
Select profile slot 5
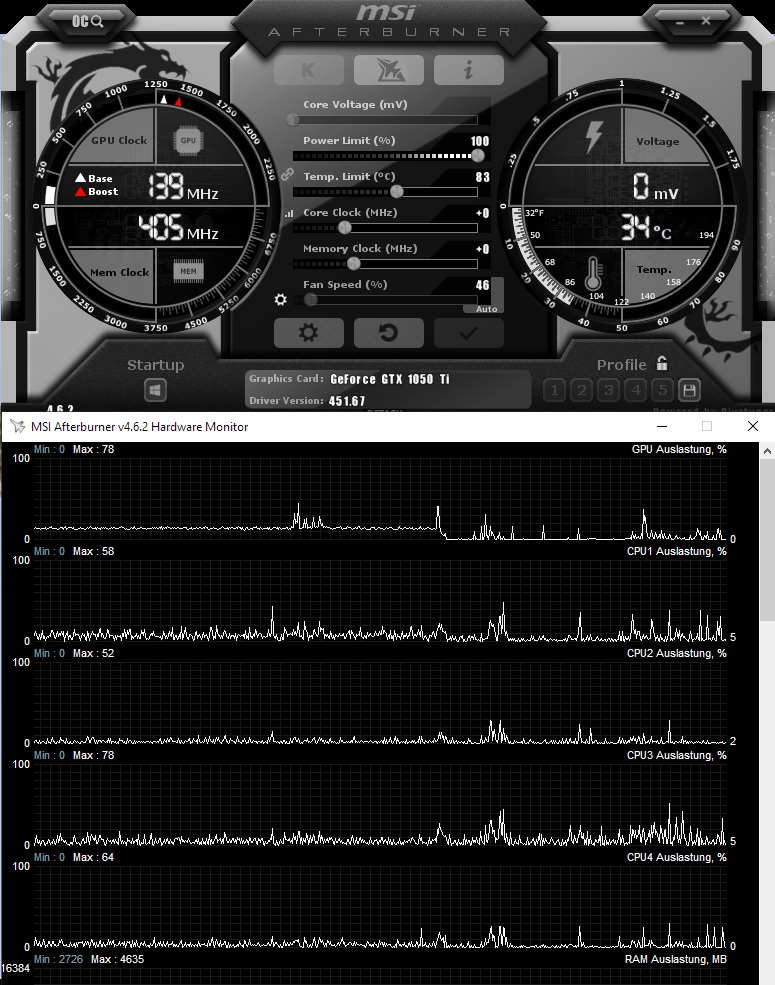pos(663,391)
